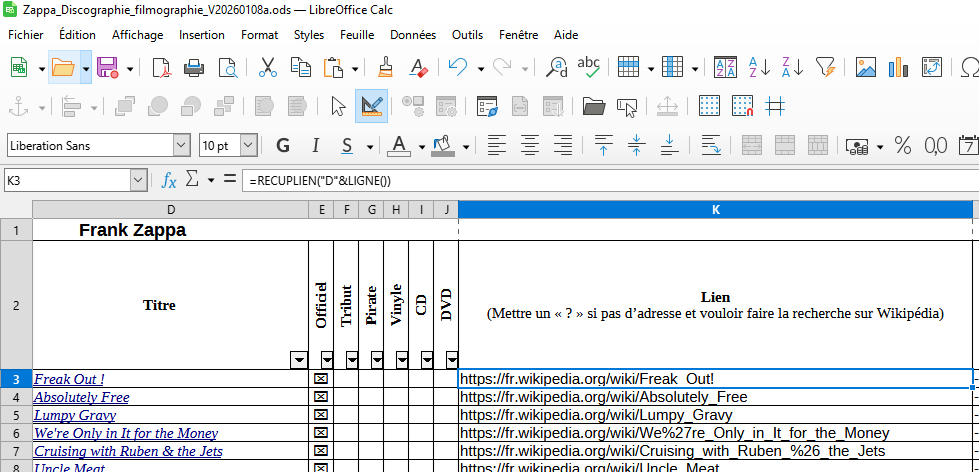979x472 pixels.
Task: Click the Undo arrow icon
Action: pyautogui.click(x=458, y=67)
